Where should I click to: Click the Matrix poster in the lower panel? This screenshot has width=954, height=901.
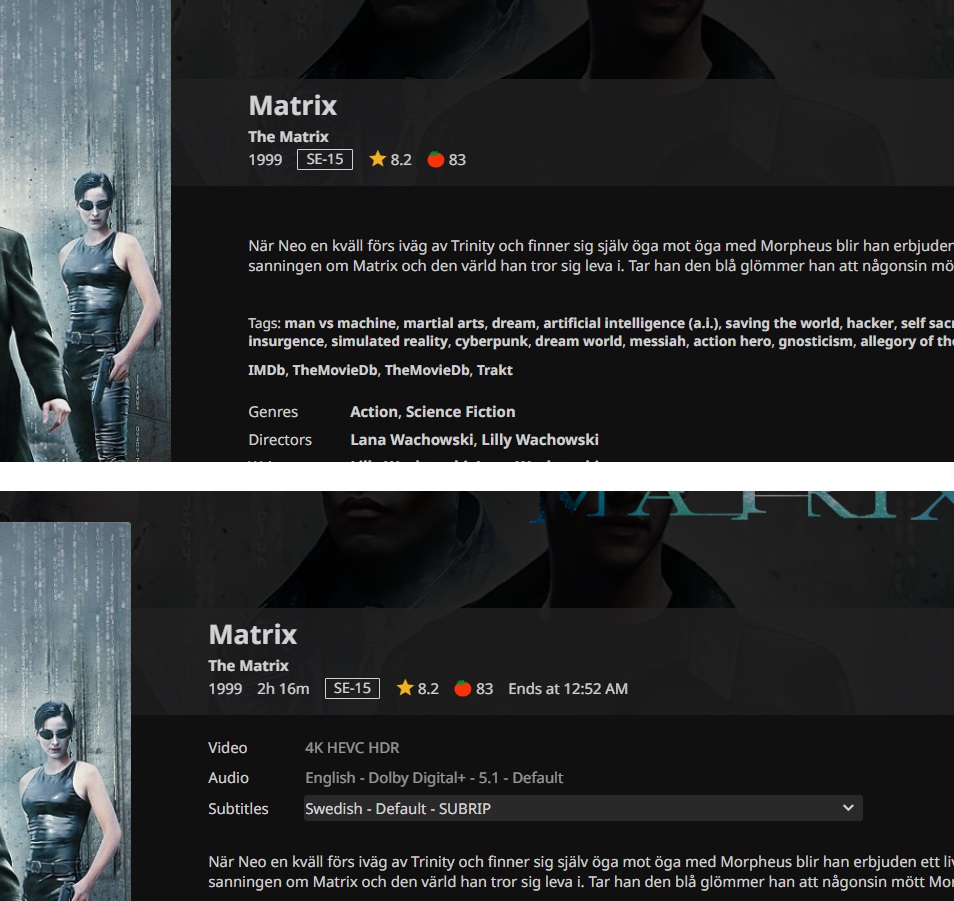point(65,711)
